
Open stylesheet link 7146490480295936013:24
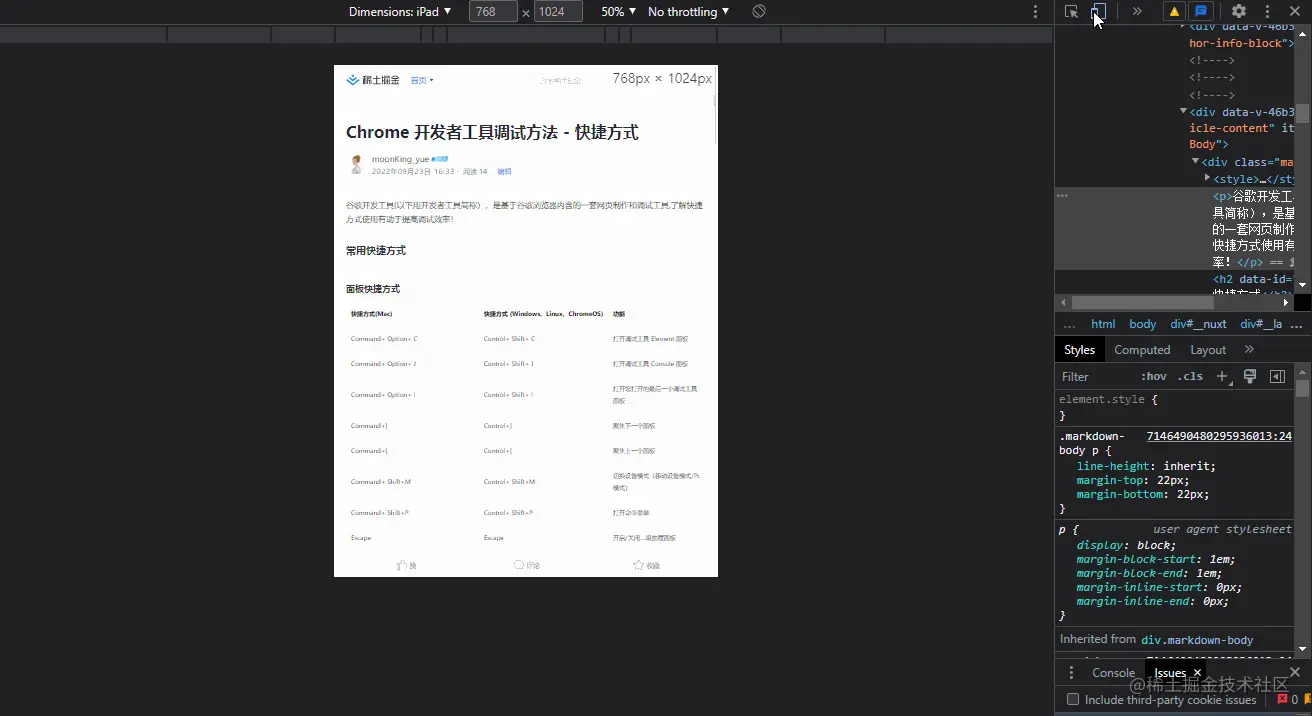pyautogui.click(x=1219, y=436)
